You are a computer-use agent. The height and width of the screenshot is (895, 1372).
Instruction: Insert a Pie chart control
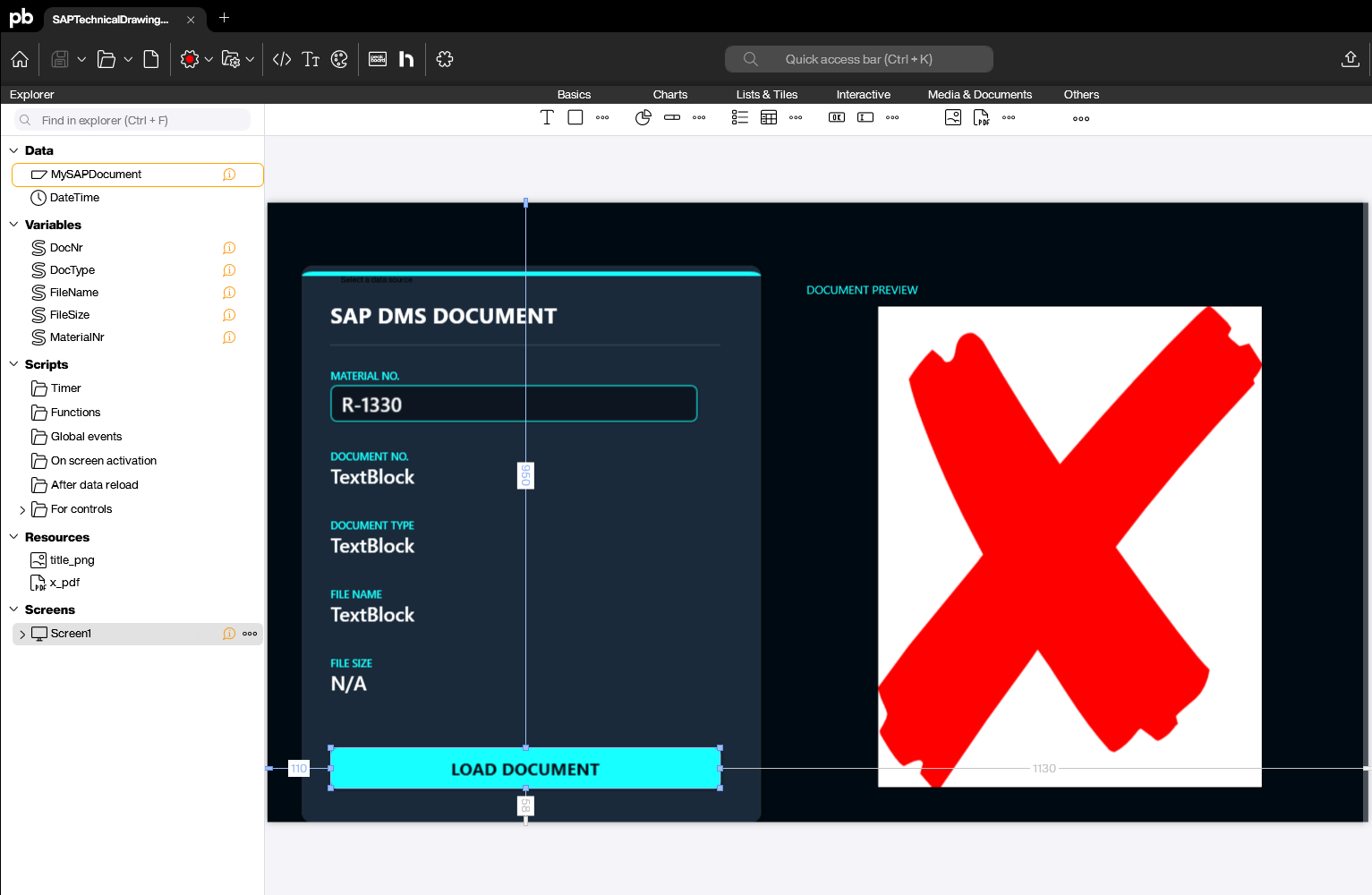[x=643, y=117]
